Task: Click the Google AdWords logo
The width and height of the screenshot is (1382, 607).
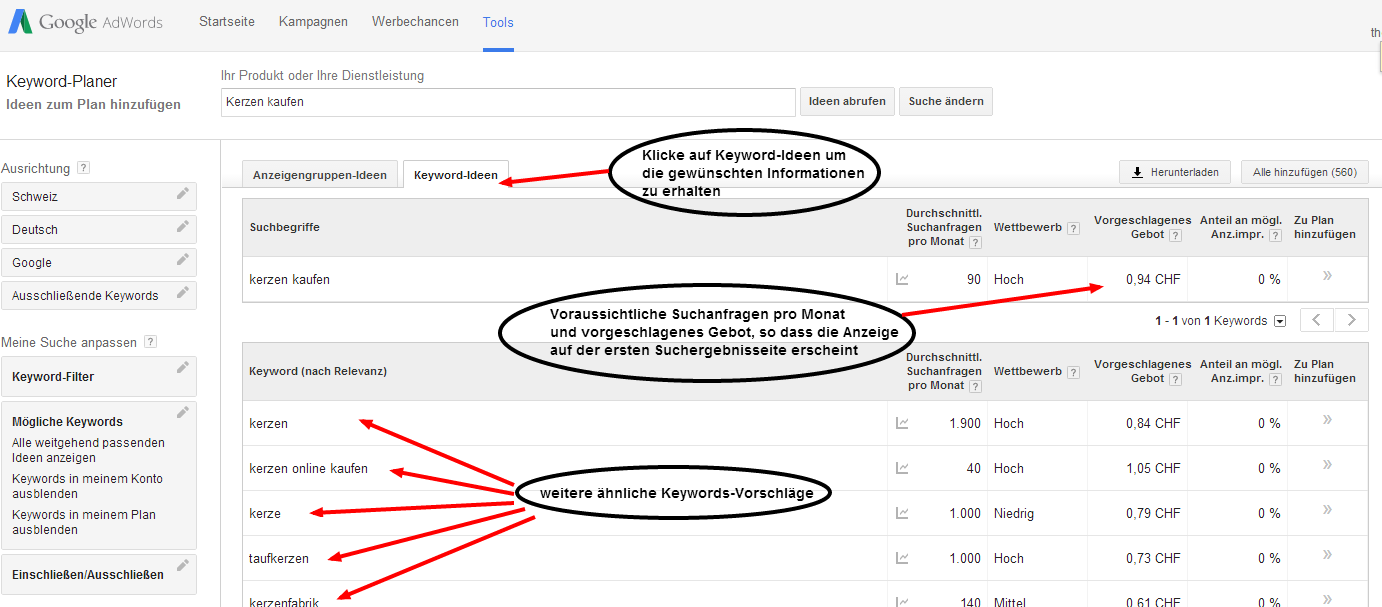Action: tap(85, 22)
